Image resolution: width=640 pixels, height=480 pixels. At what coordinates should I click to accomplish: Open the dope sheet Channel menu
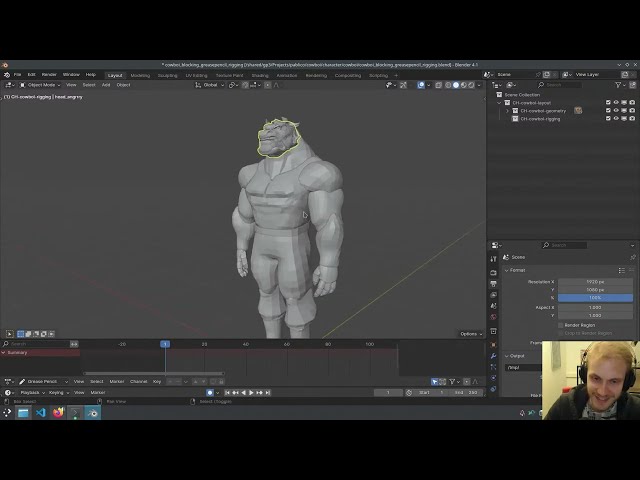pos(138,382)
